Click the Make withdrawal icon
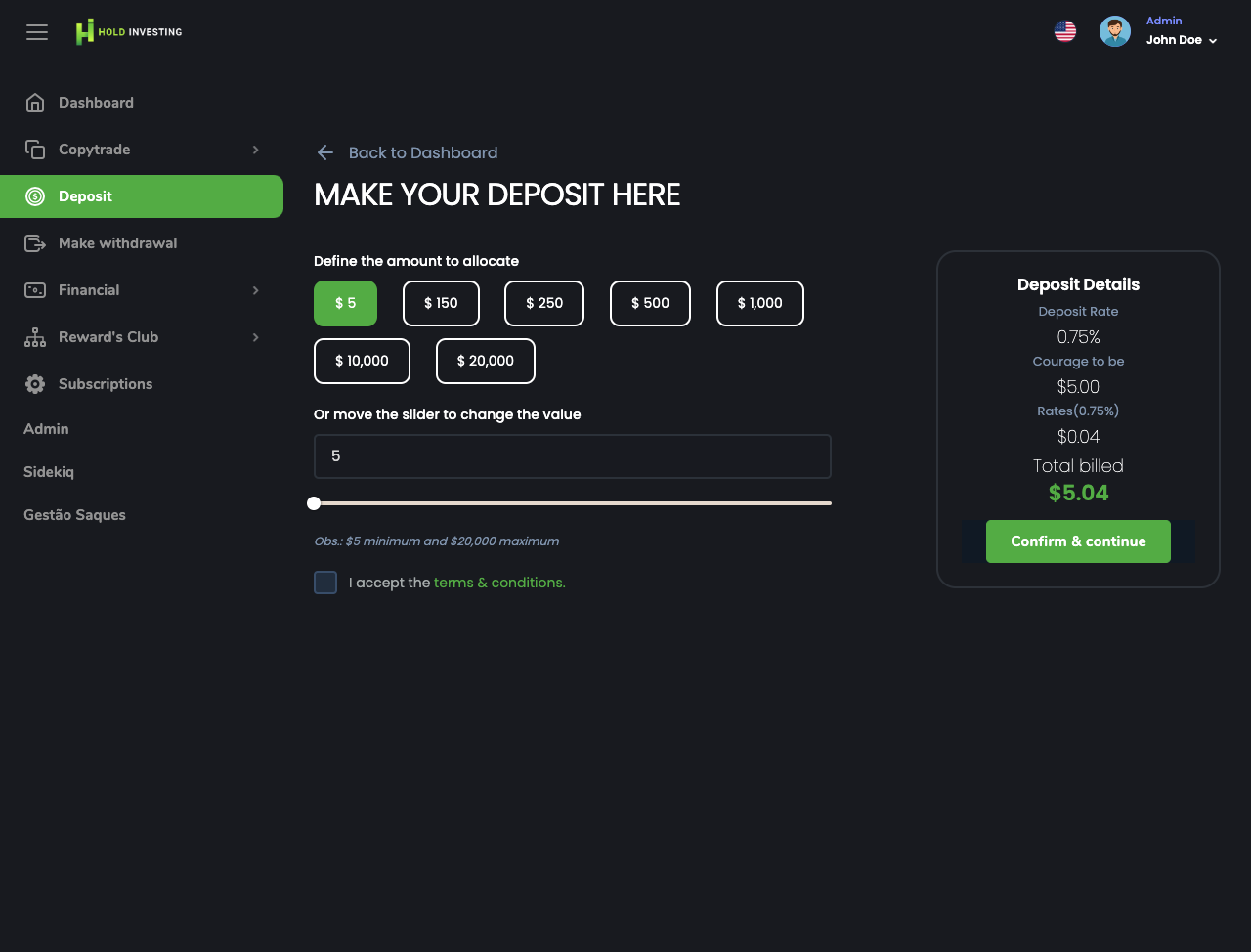Image resolution: width=1251 pixels, height=952 pixels. (x=35, y=243)
